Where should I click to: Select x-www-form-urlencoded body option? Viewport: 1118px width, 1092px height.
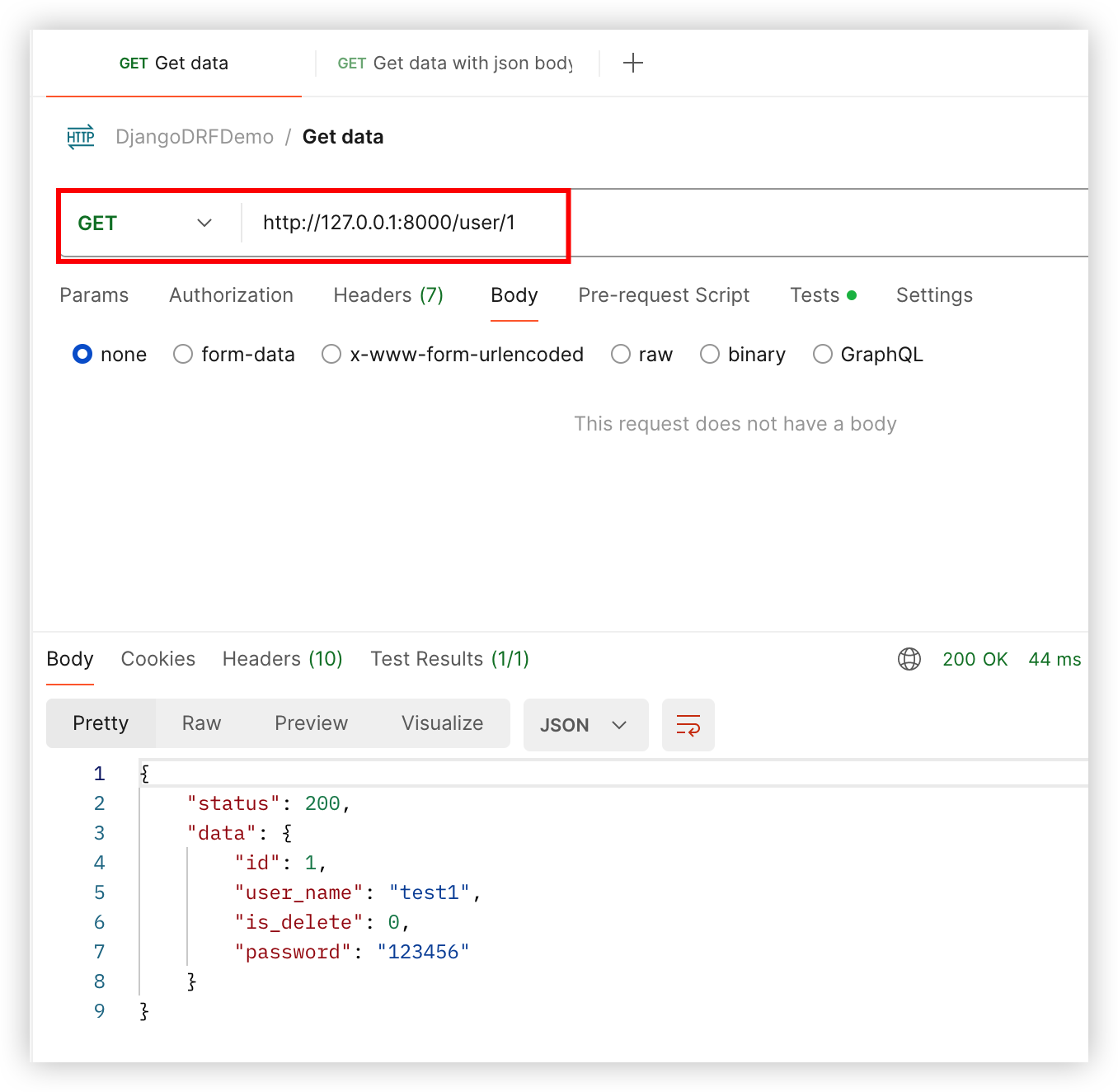pos(331,355)
